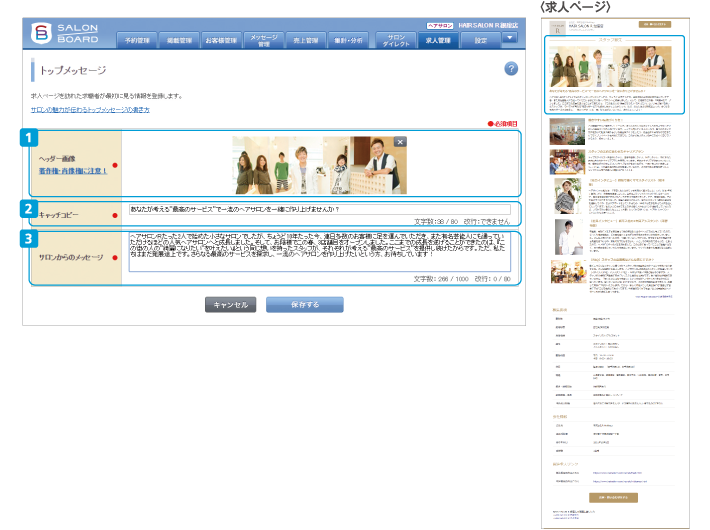The width and height of the screenshot is (710, 530).
Task: Open the 設定 tab
Action: (x=480, y=41)
